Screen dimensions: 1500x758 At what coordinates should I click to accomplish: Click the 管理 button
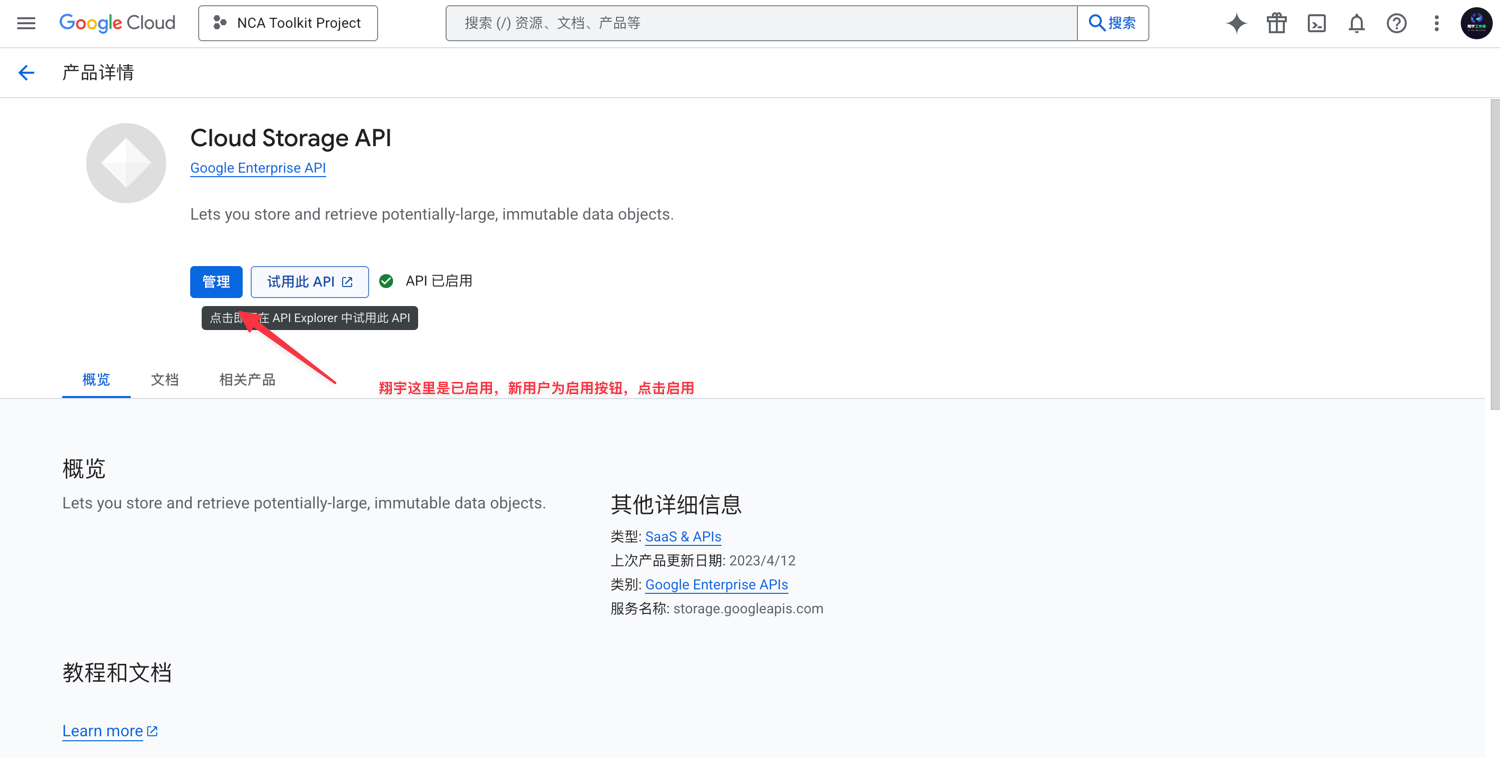216,281
